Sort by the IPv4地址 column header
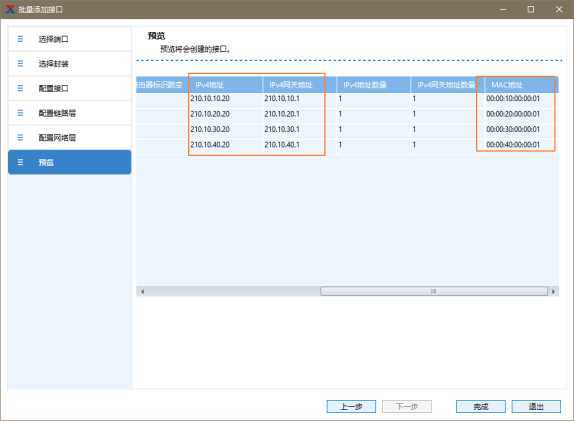The image size is (575, 422). [x=226, y=85]
